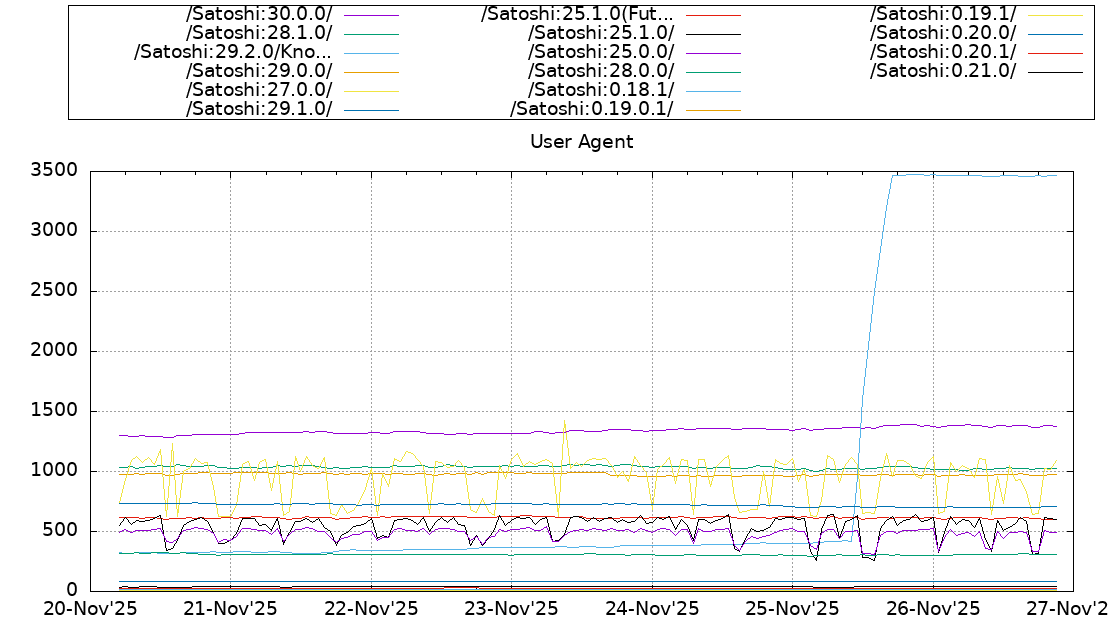Screen dimensions: 1110x630
Task: Click the black line sample for /Satoshi:0.21.0/
Action: [1054, 72]
